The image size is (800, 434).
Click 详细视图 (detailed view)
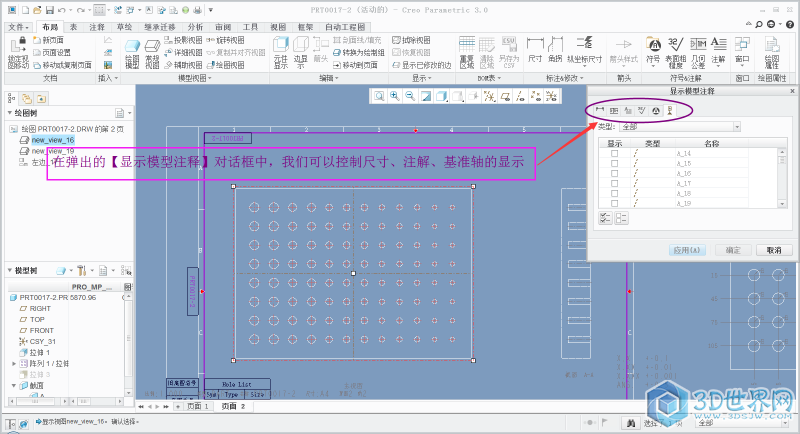[x=183, y=53]
